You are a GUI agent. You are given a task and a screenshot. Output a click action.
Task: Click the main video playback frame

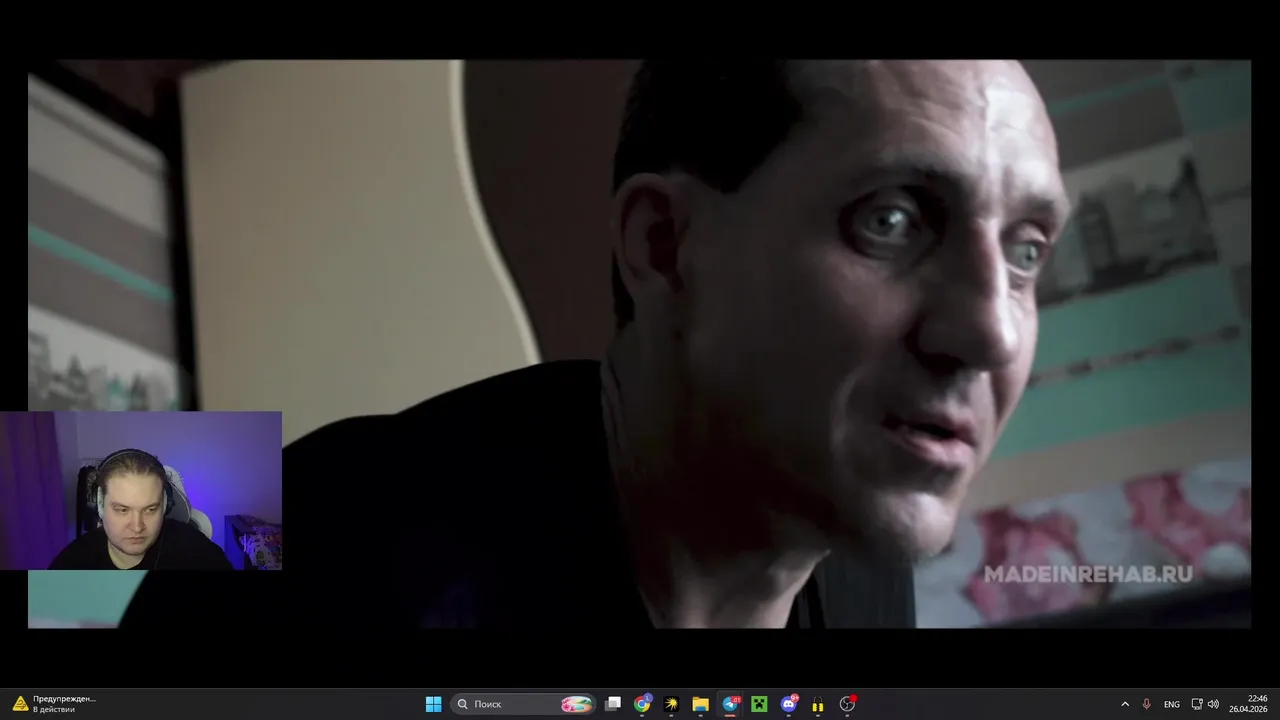tap(639, 344)
